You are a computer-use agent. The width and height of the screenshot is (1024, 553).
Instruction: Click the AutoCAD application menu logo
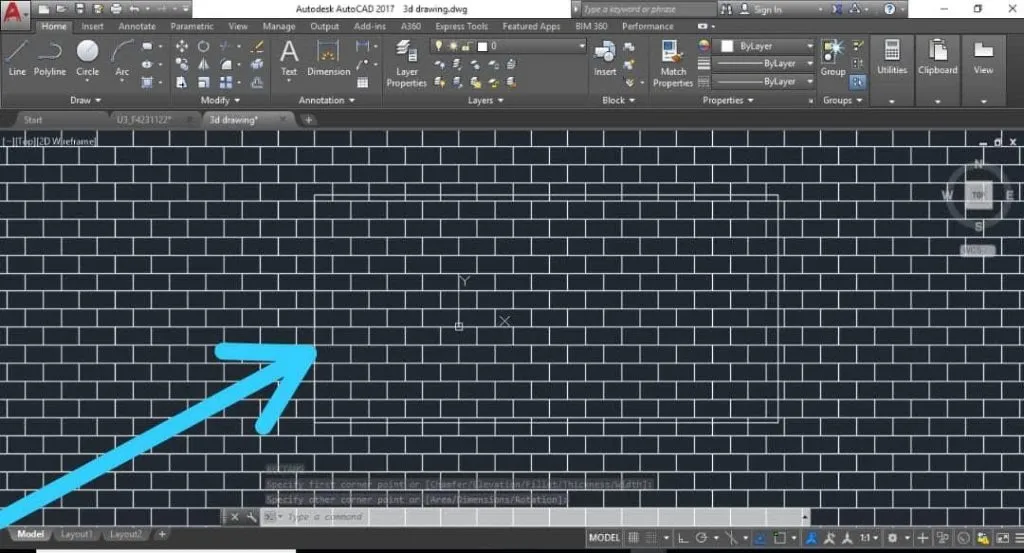14,14
